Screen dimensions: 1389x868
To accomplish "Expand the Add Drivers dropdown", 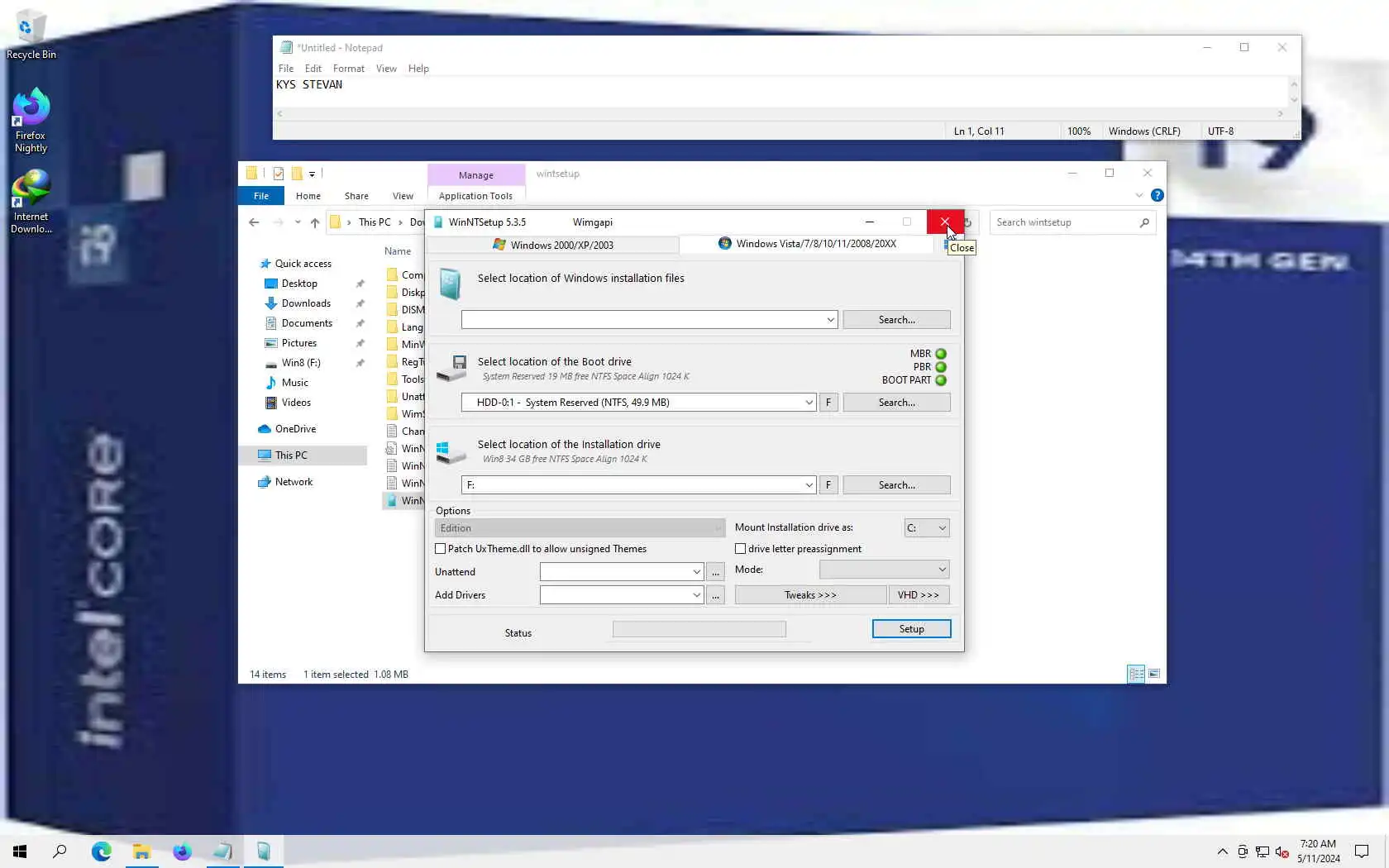I will [x=696, y=595].
